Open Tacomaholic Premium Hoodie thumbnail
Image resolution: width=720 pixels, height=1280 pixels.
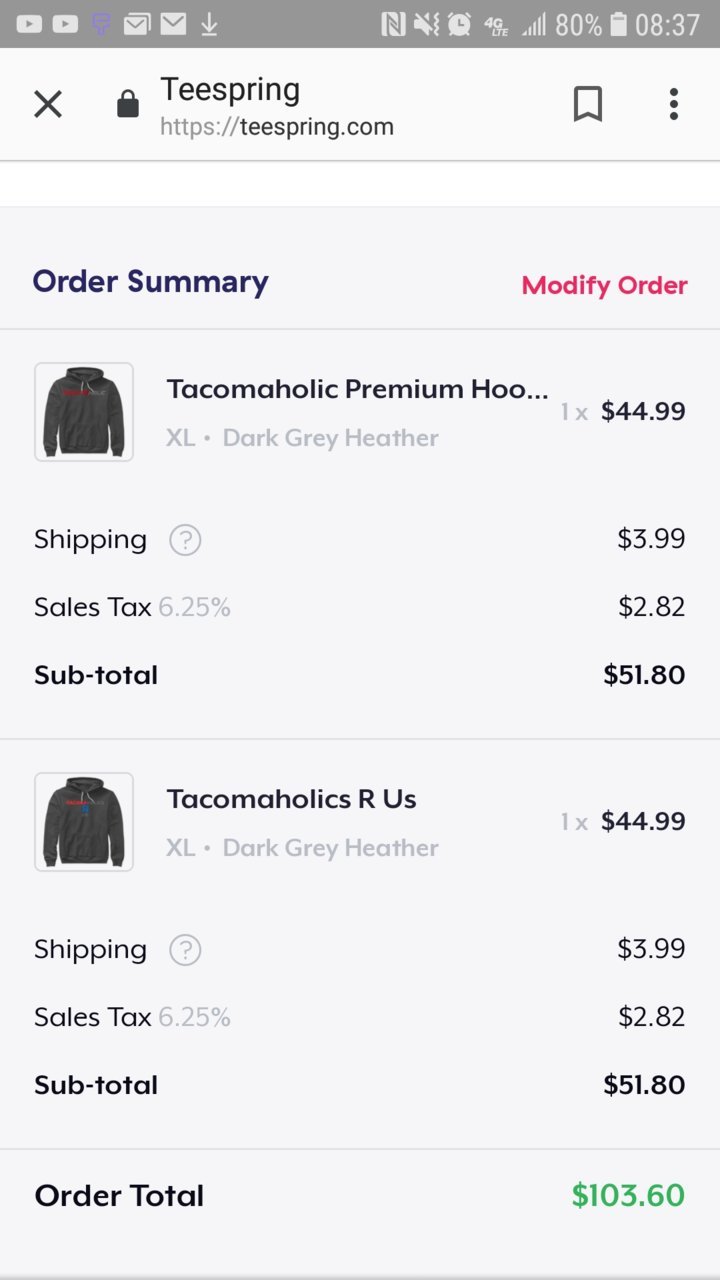(84, 412)
